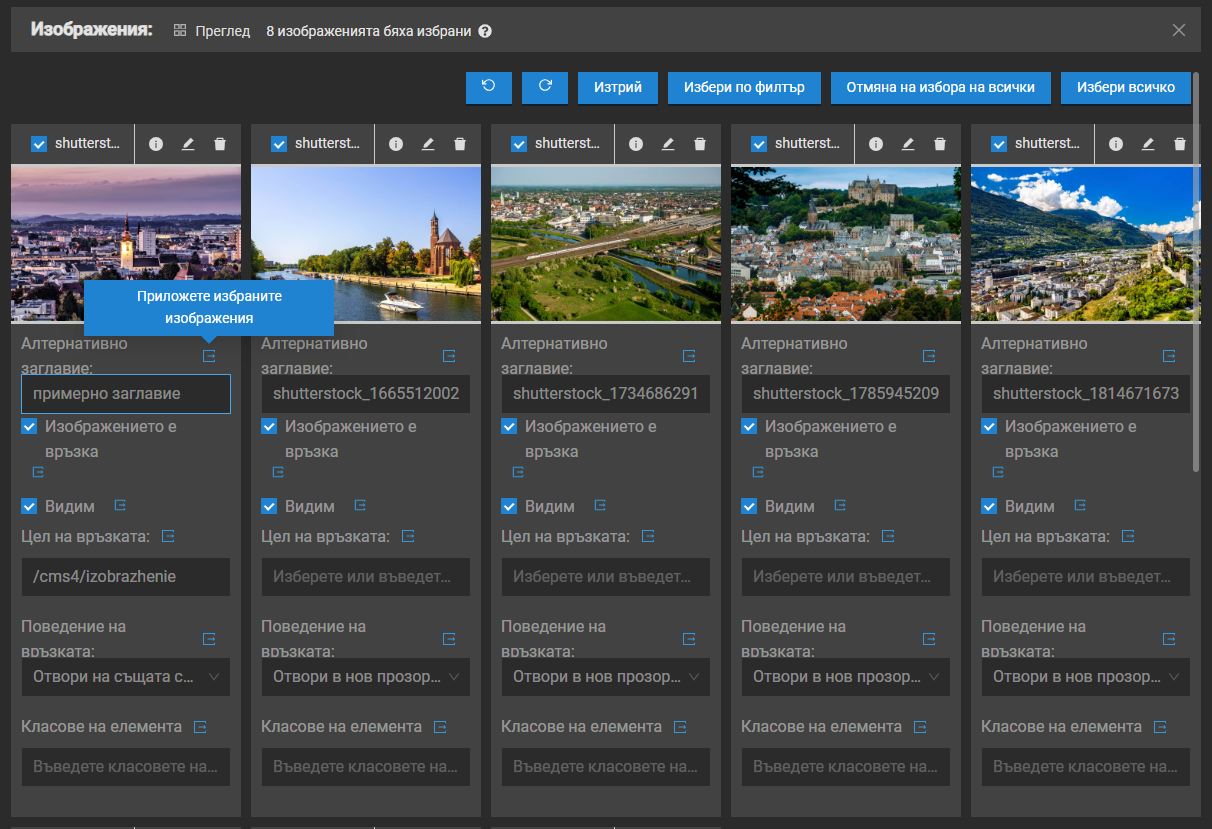Toggle 'Изображението е връзка' checkbox in third card
Viewport: 1212px width, 829px height.
pos(509,427)
